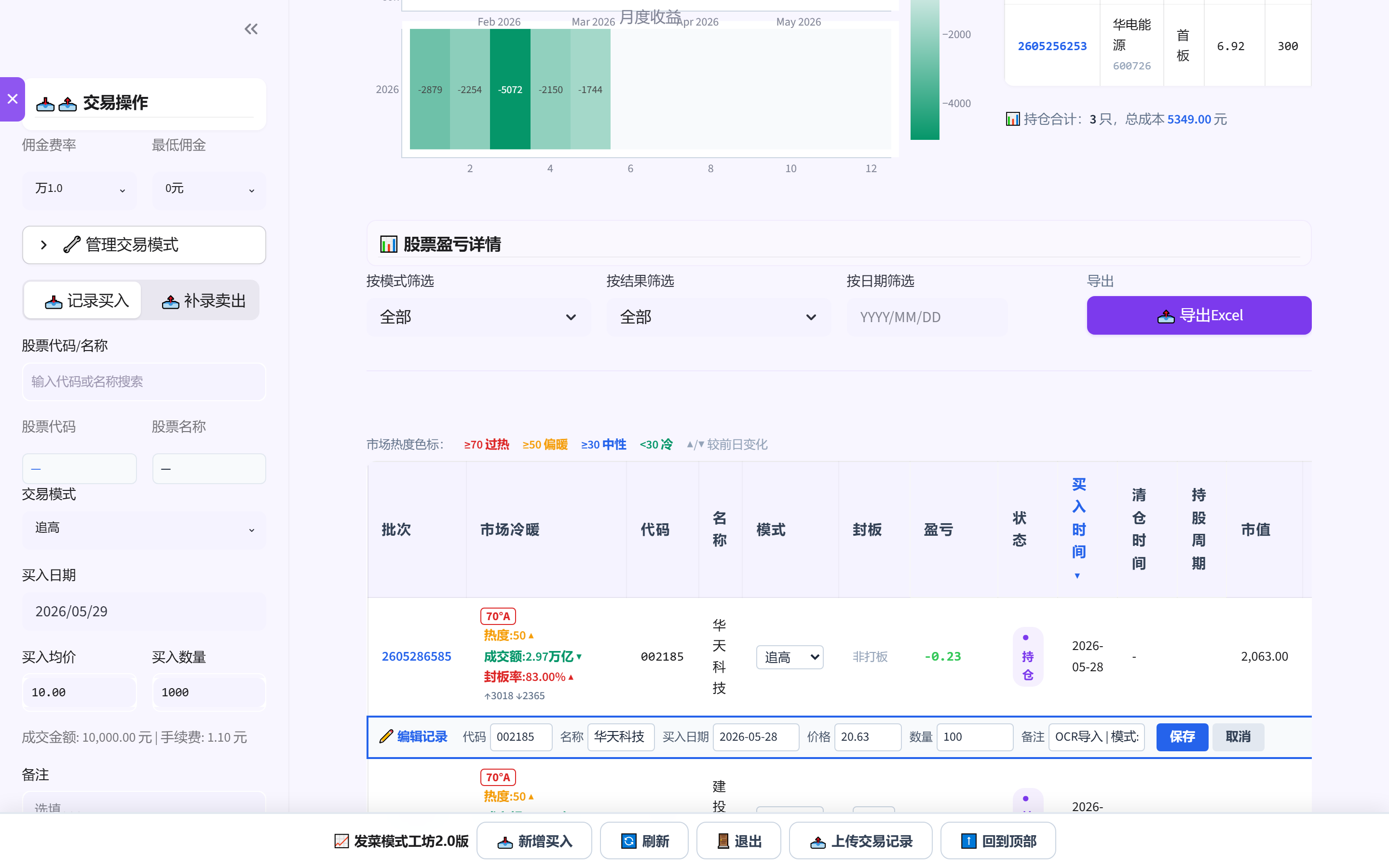The width and height of the screenshot is (1389, 868).
Task: Click the 华电能源 stock name cell
Action: coord(1131,45)
